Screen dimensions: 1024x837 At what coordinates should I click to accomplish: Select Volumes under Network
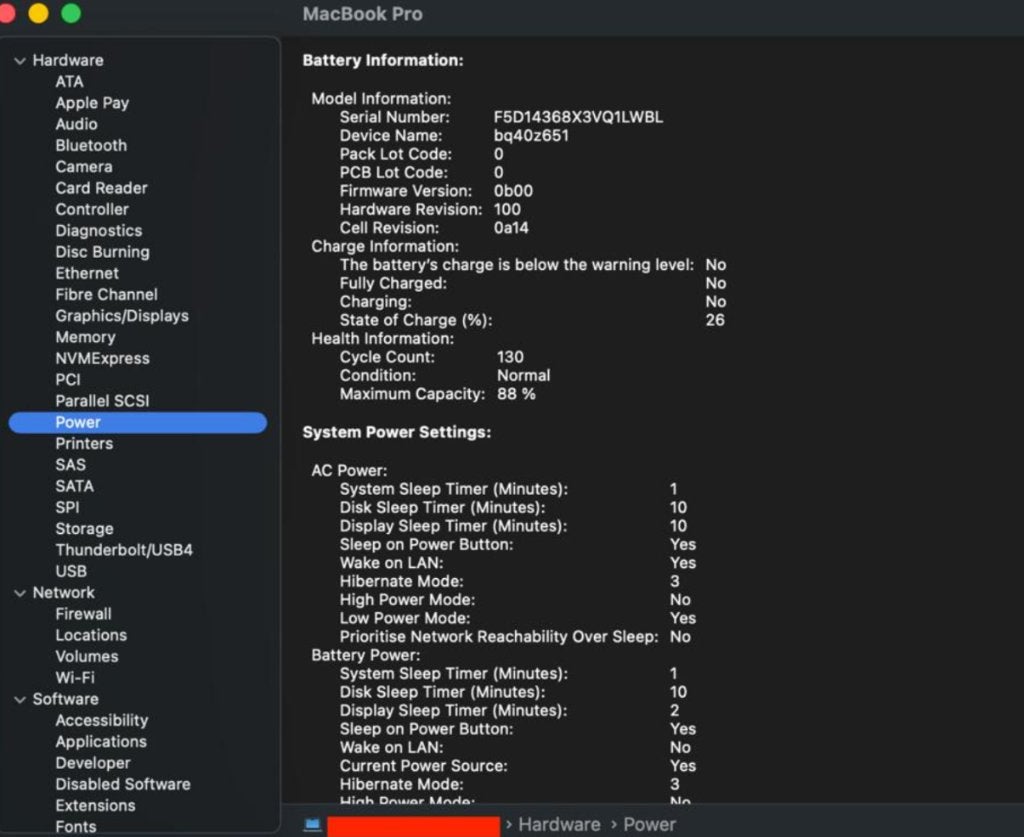tap(87, 657)
